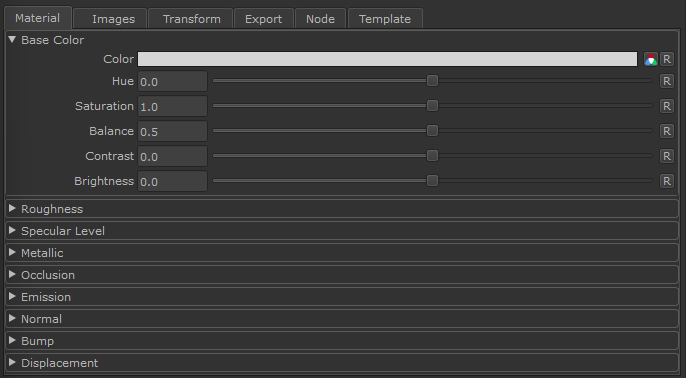Open the Export tab

click(x=264, y=19)
